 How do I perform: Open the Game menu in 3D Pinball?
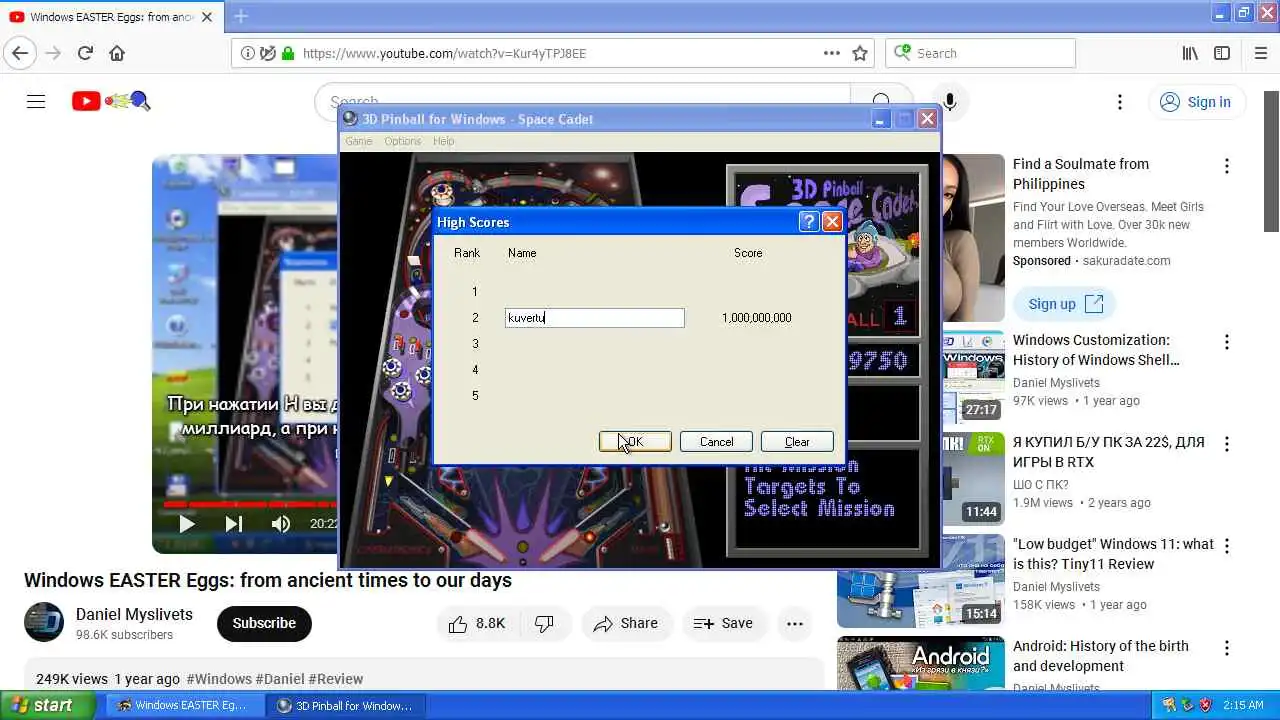point(358,141)
